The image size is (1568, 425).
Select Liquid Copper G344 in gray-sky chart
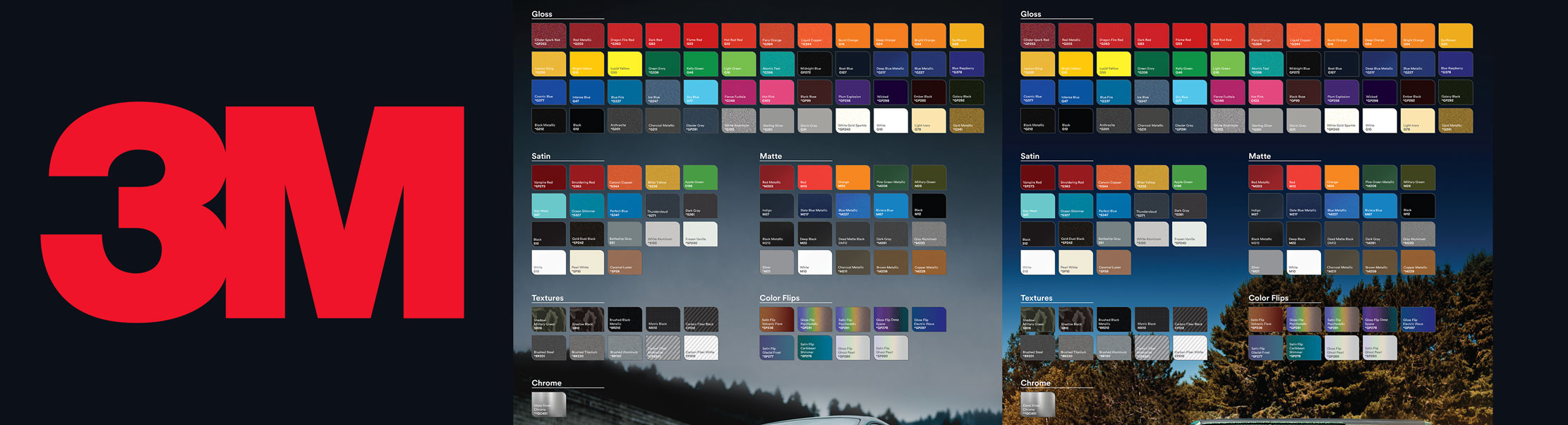(x=815, y=35)
